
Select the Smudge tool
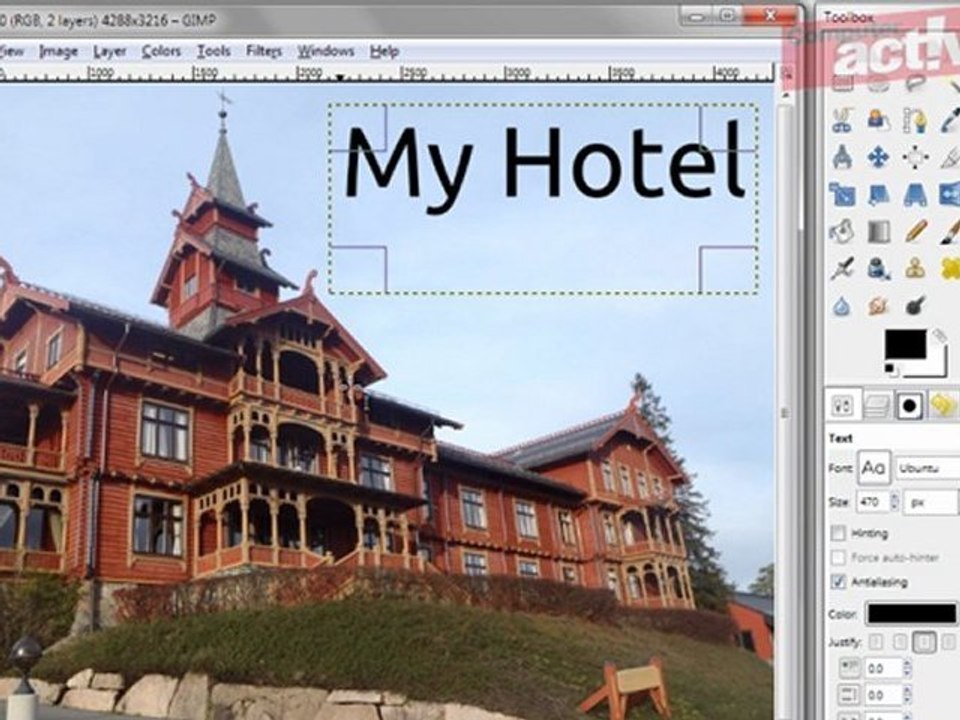coord(879,306)
